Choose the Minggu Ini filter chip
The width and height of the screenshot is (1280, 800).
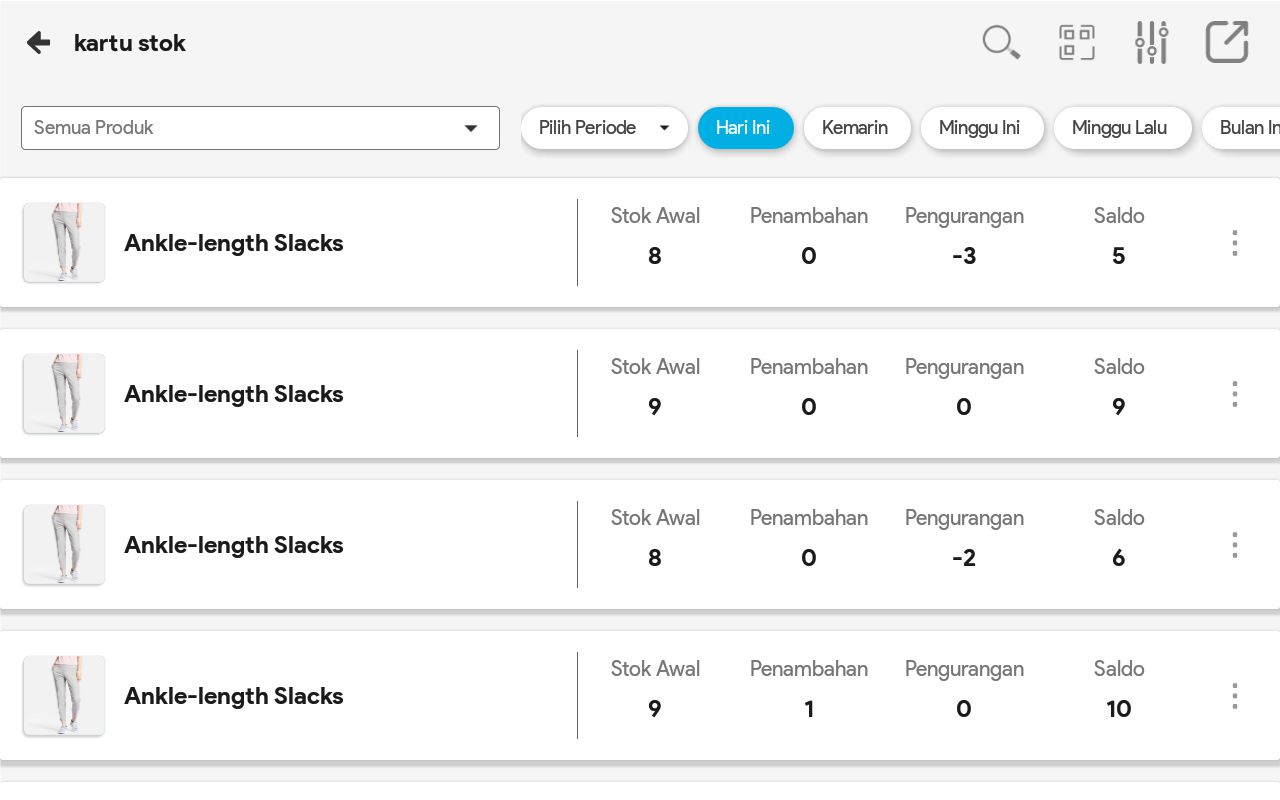tap(980, 128)
